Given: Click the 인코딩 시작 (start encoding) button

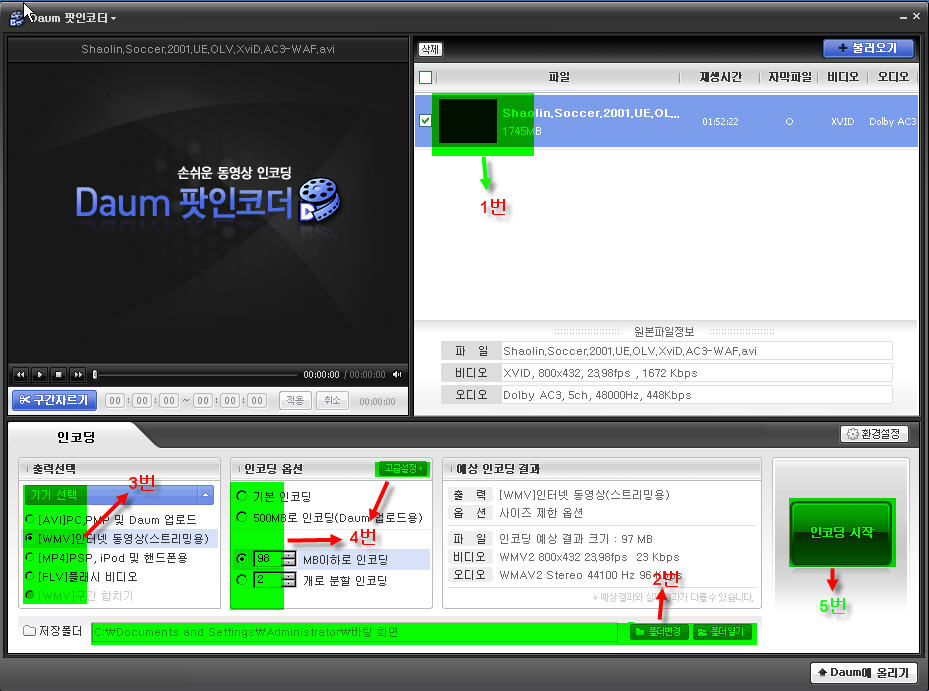Looking at the screenshot, I should (841, 532).
